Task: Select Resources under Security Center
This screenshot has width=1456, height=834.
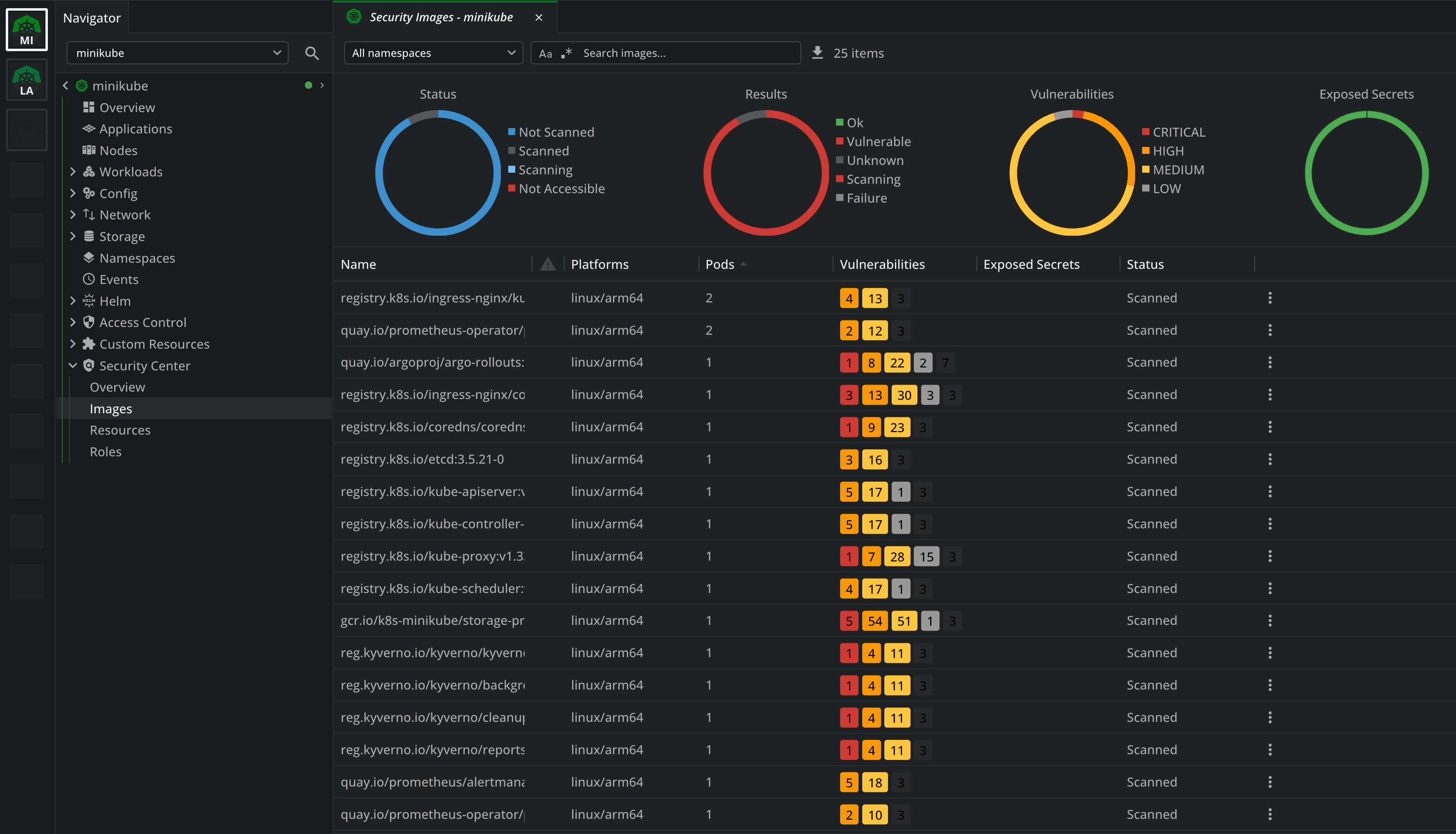Action: point(120,430)
